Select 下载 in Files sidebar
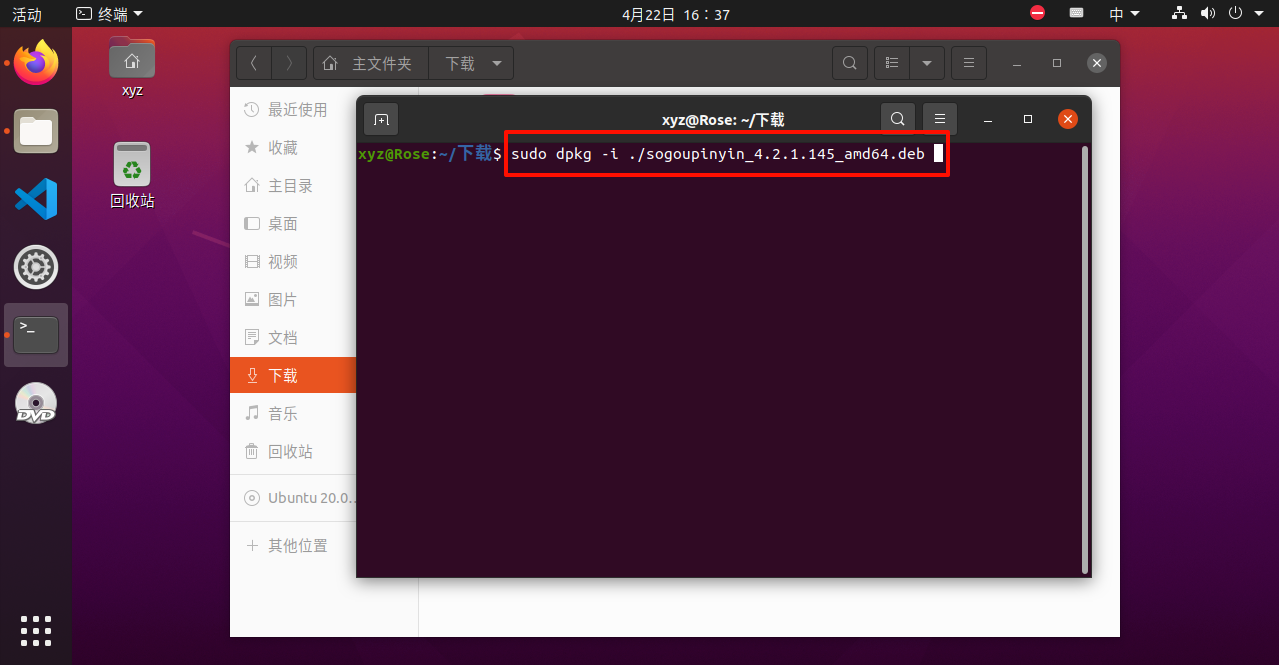Viewport: 1279px width, 665px height. pyautogui.click(x=292, y=376)
